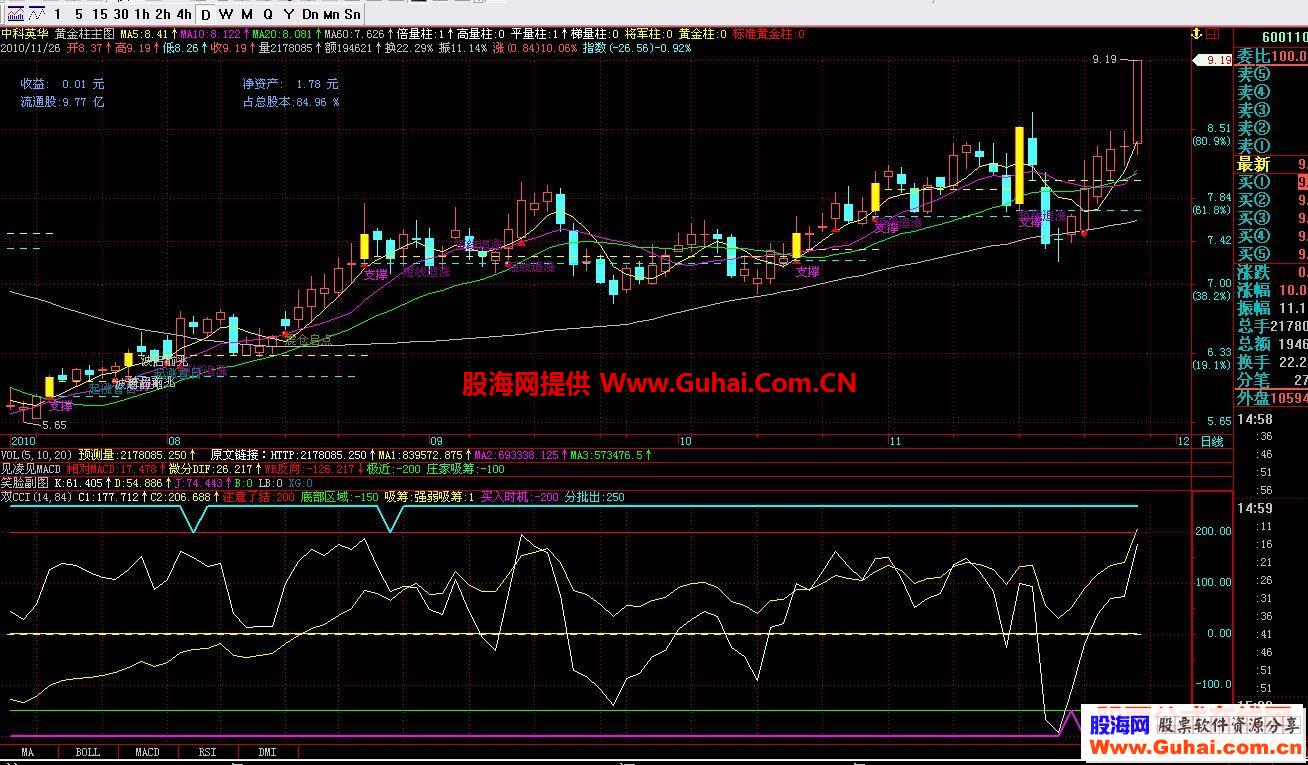Screen dimensions: 1308x765
Task: Open the MA indicator tab
Action: tap(28, 751)
